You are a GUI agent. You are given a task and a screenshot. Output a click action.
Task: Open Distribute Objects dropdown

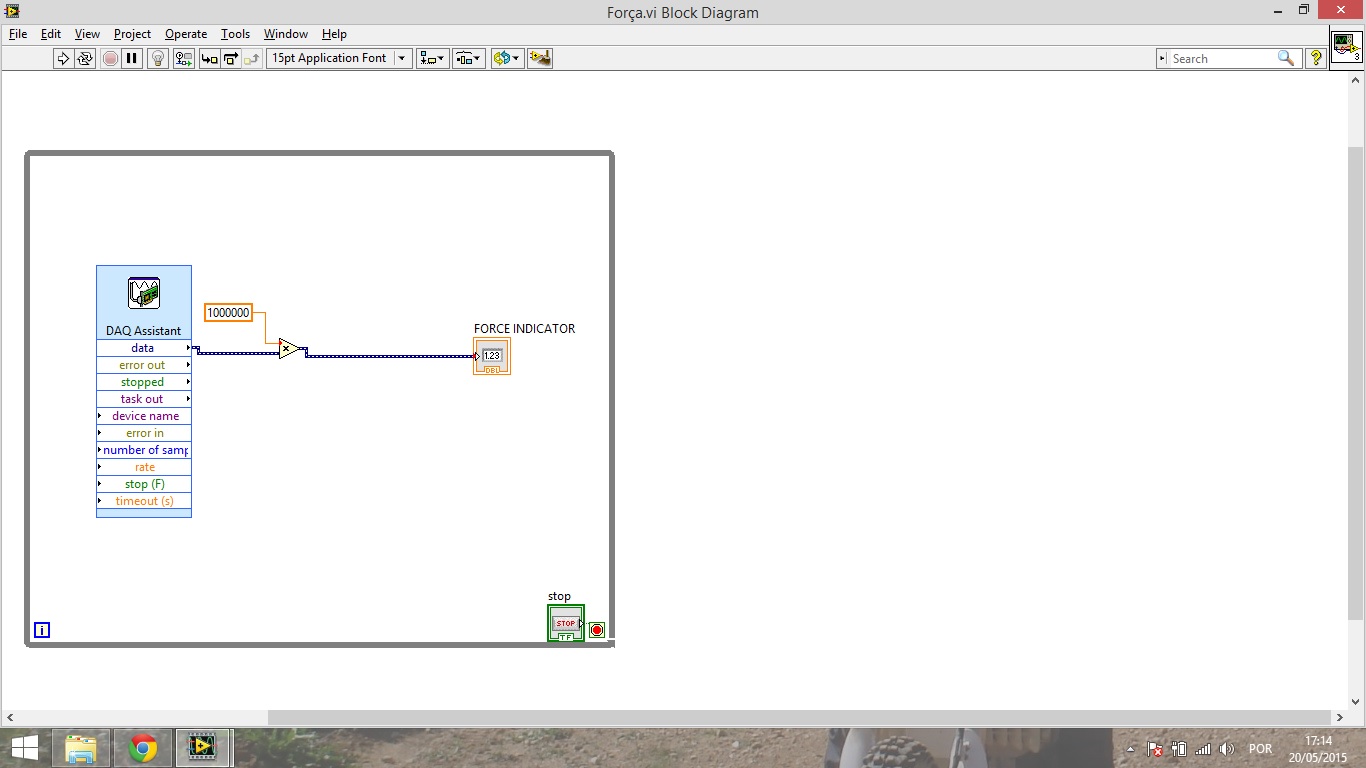tap(469, 58)
